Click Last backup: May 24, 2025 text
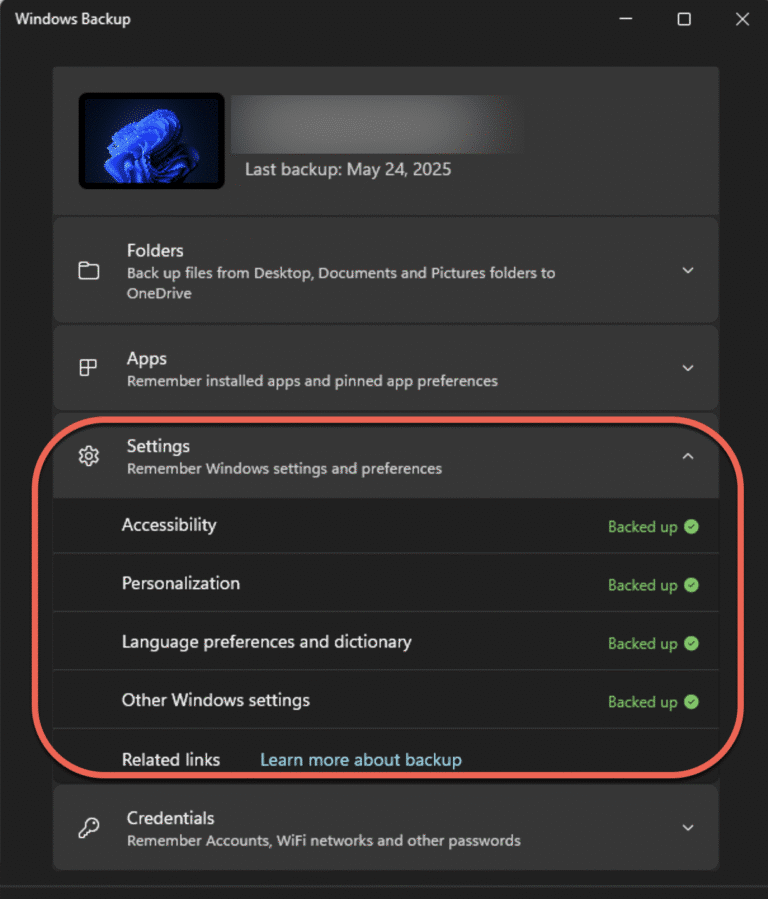This screenshot has height=899, width=768. (348, 170)
